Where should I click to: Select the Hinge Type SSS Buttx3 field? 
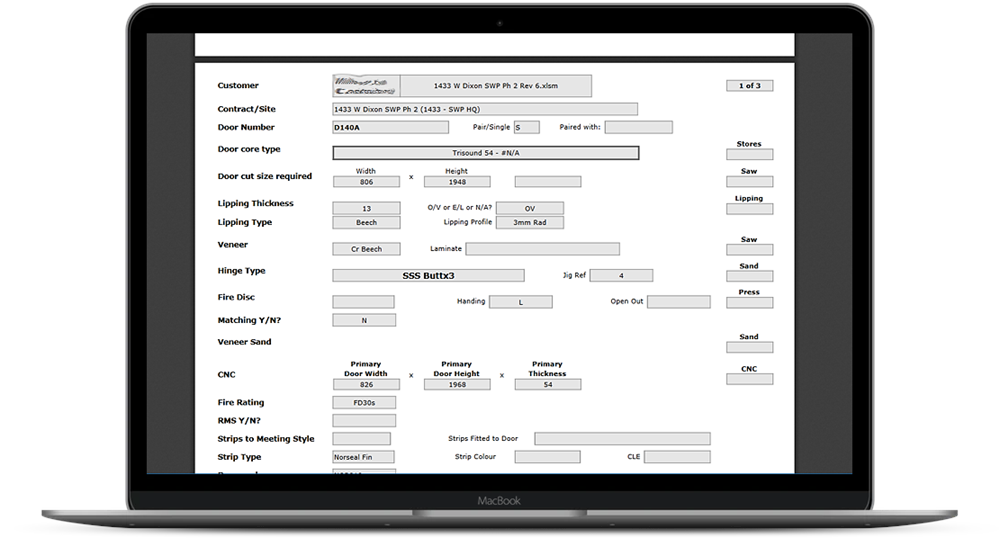[x=428, y=275]
